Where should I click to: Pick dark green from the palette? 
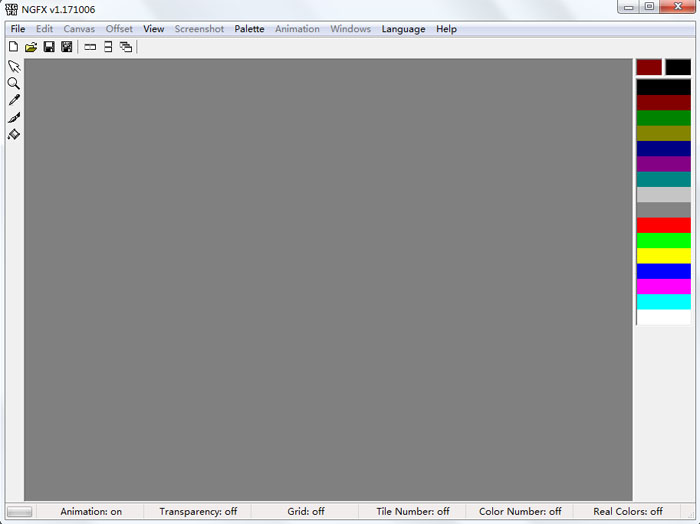(x=664, y=118)
